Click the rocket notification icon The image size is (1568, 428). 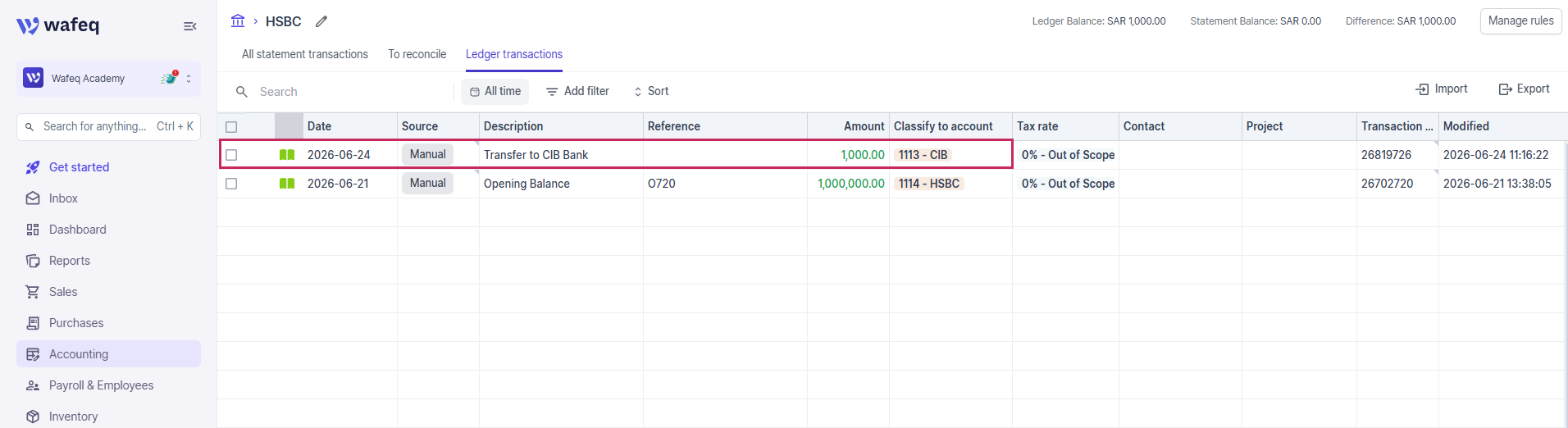(170, 78)
